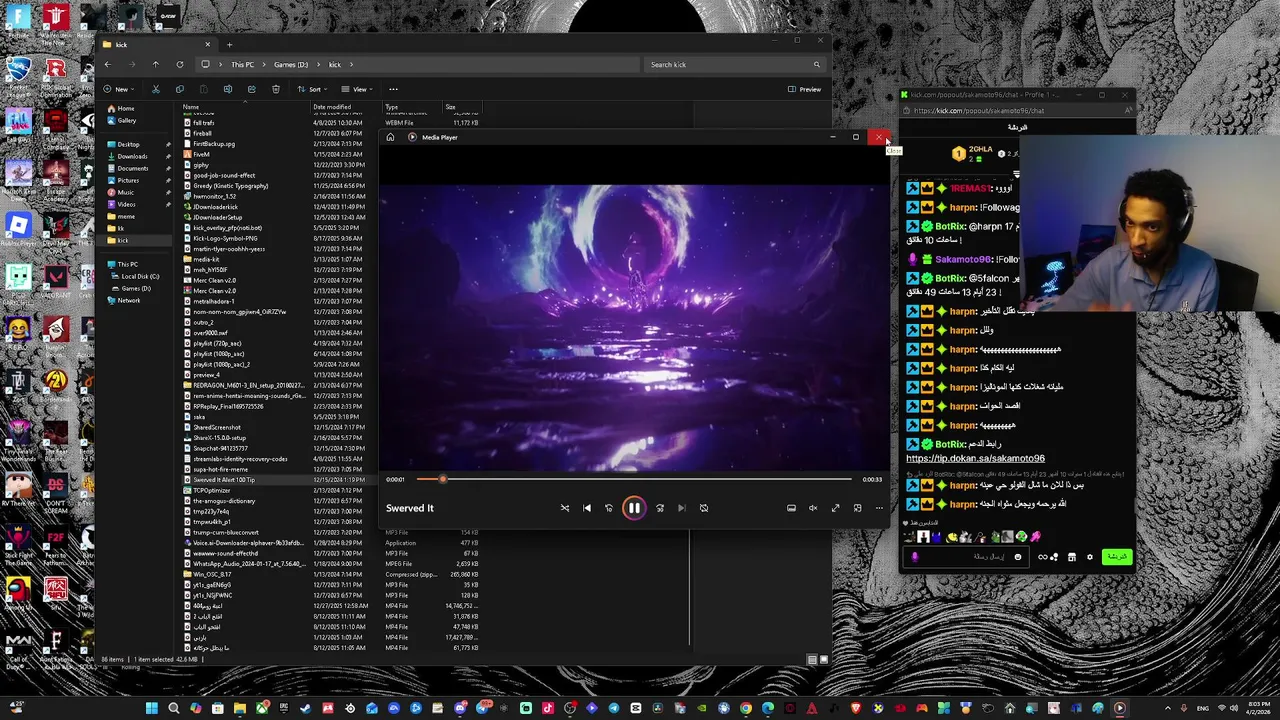This screenshot has width=1280, height=720.
Task: Enter full screen in Media Player
Action: (836, 508)
